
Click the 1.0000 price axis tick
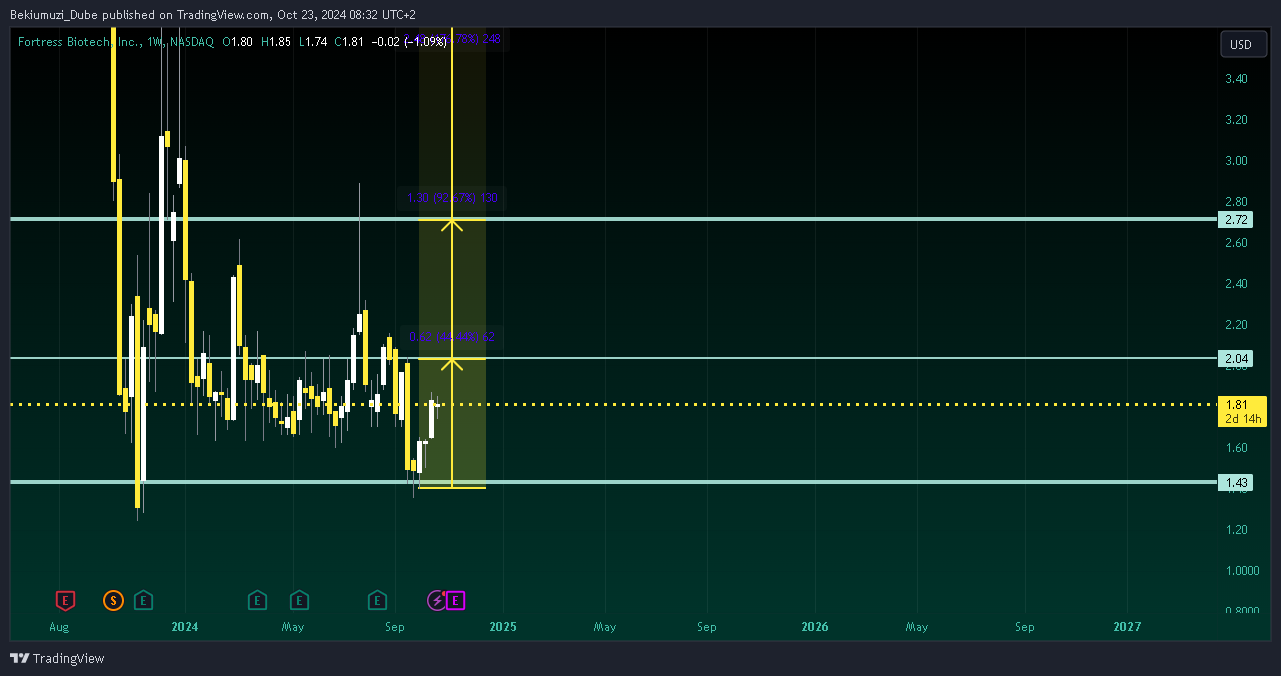[1241, 571]
